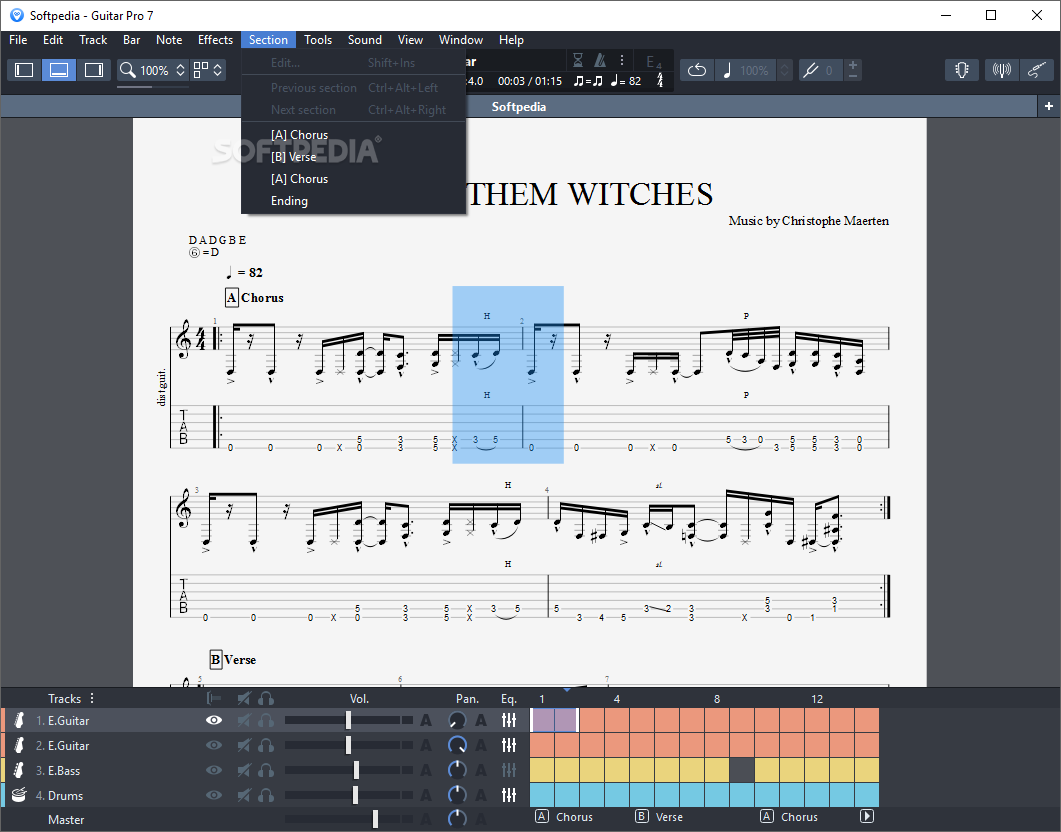Open the View menu
Image resolution: width=1061 pixels, height=832 pixels.
[x=410, y=40]
